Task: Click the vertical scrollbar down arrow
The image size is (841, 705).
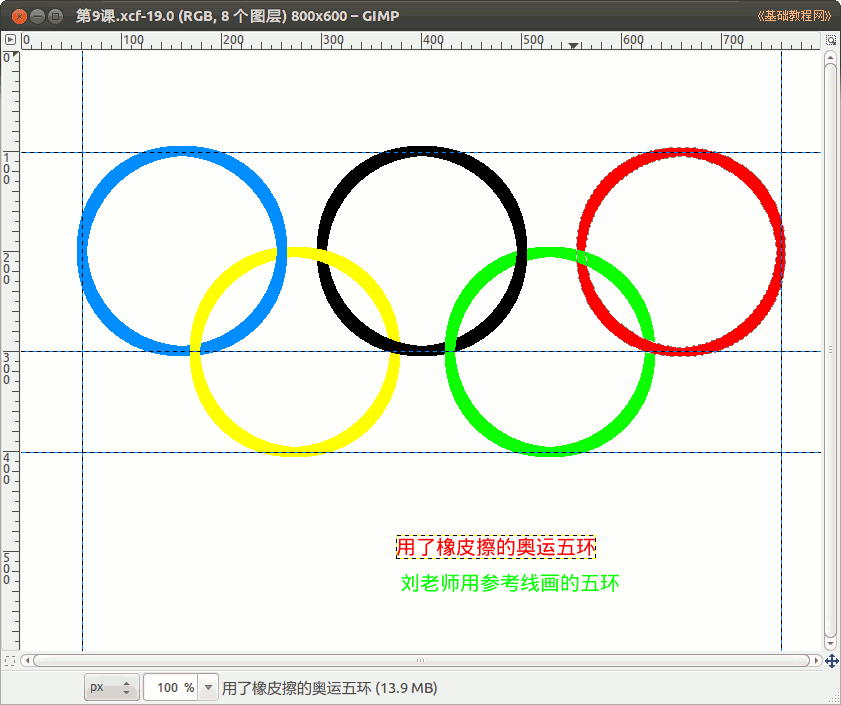Action: pos(830,644)
